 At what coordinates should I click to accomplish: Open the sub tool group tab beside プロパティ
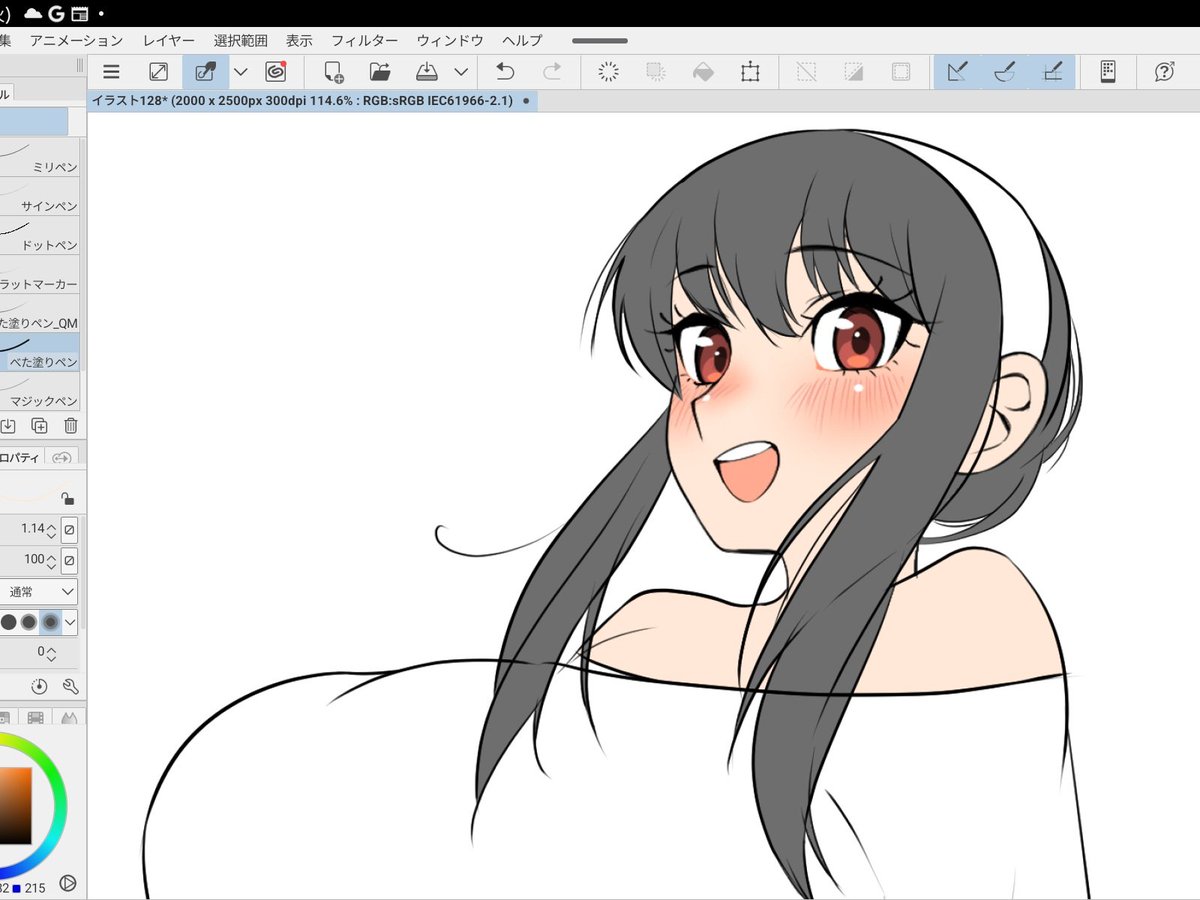pos(62,457)
